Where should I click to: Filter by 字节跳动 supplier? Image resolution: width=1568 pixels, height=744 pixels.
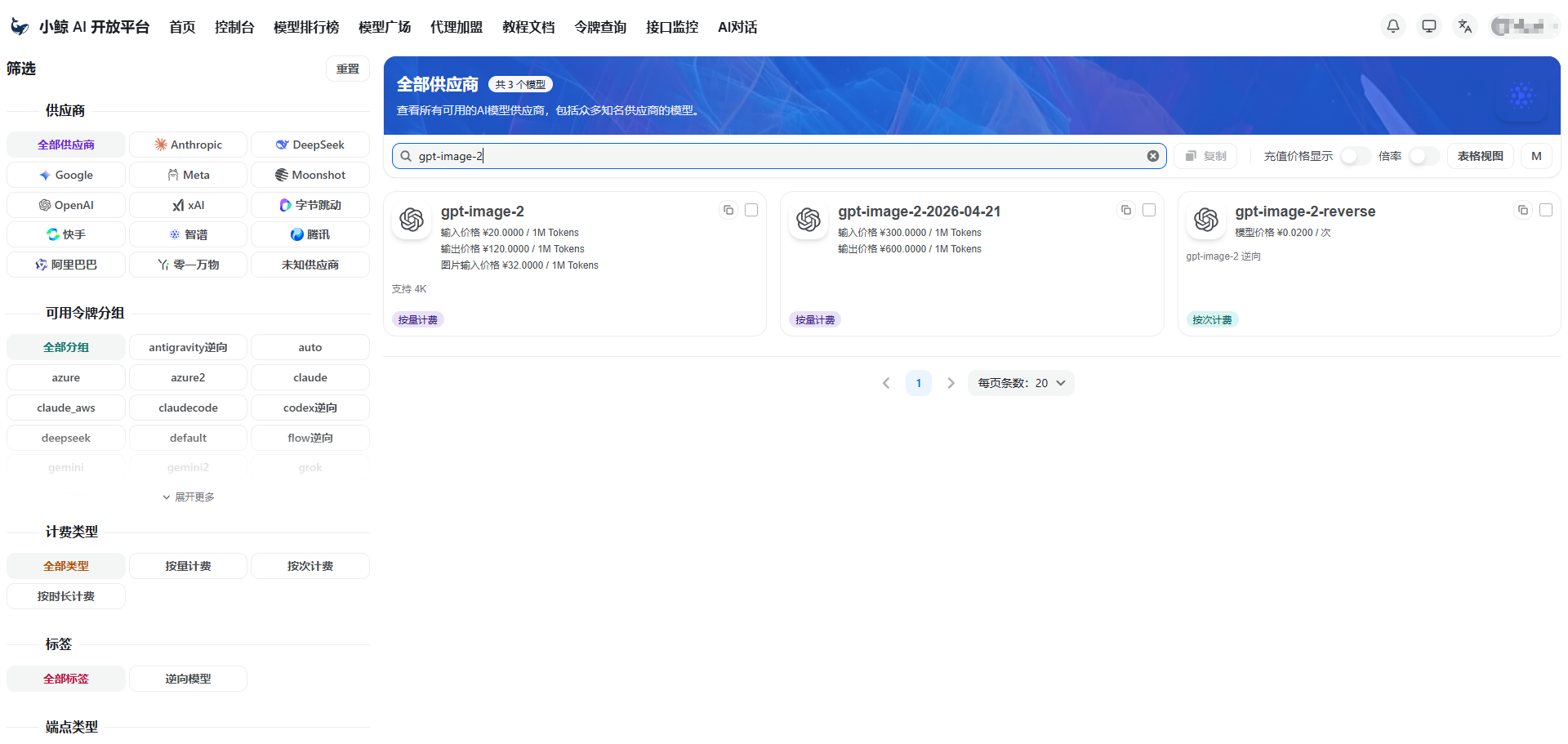tap(310, 205)
